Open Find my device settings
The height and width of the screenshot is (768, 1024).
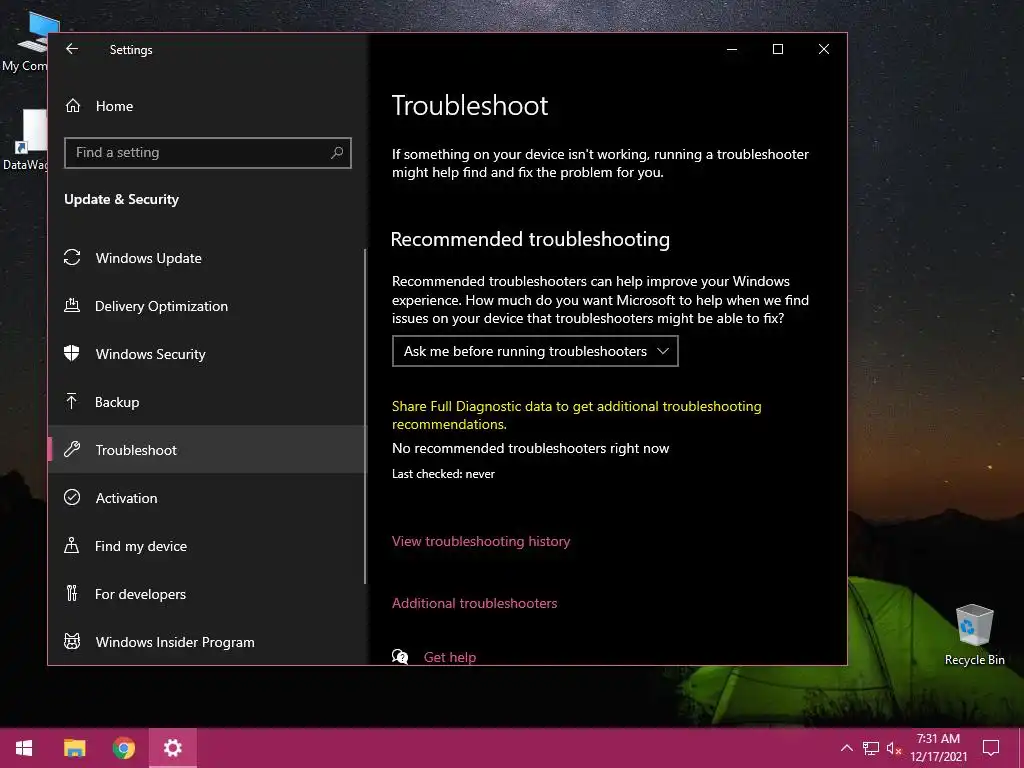207,546
